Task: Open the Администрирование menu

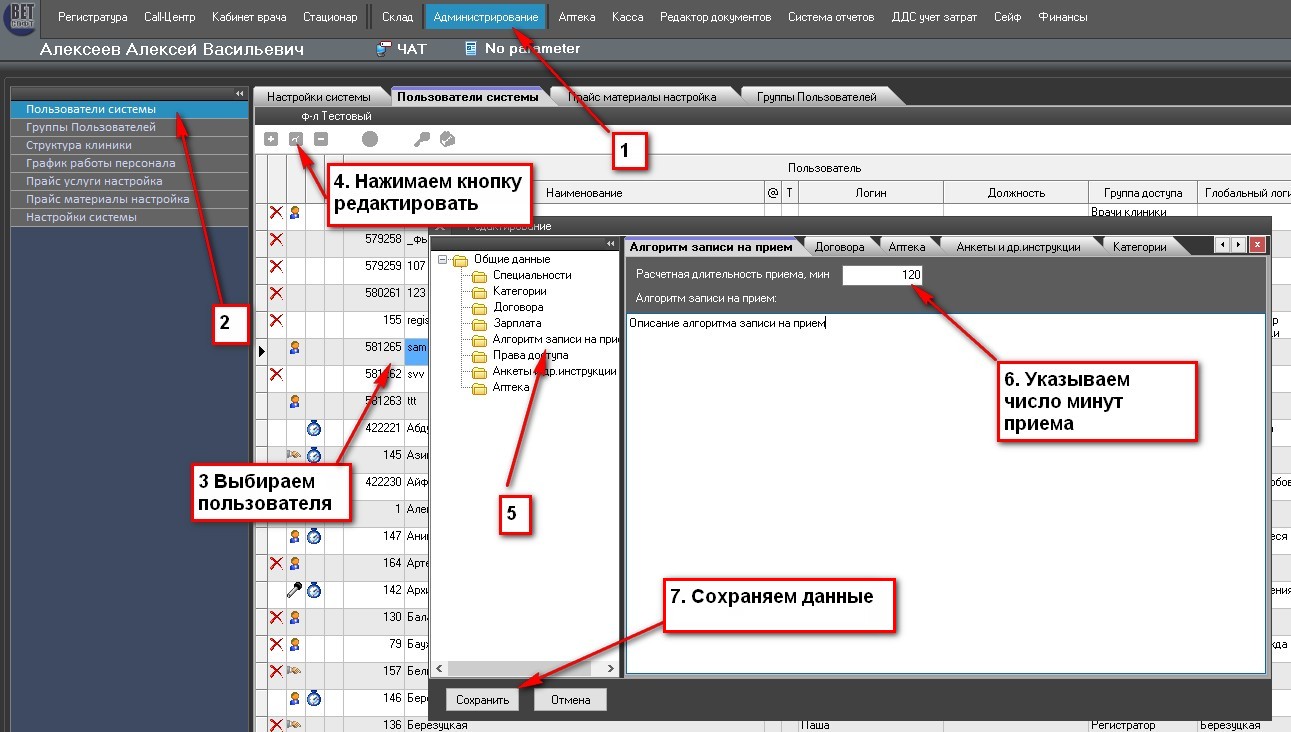Action: click(486, 17)
